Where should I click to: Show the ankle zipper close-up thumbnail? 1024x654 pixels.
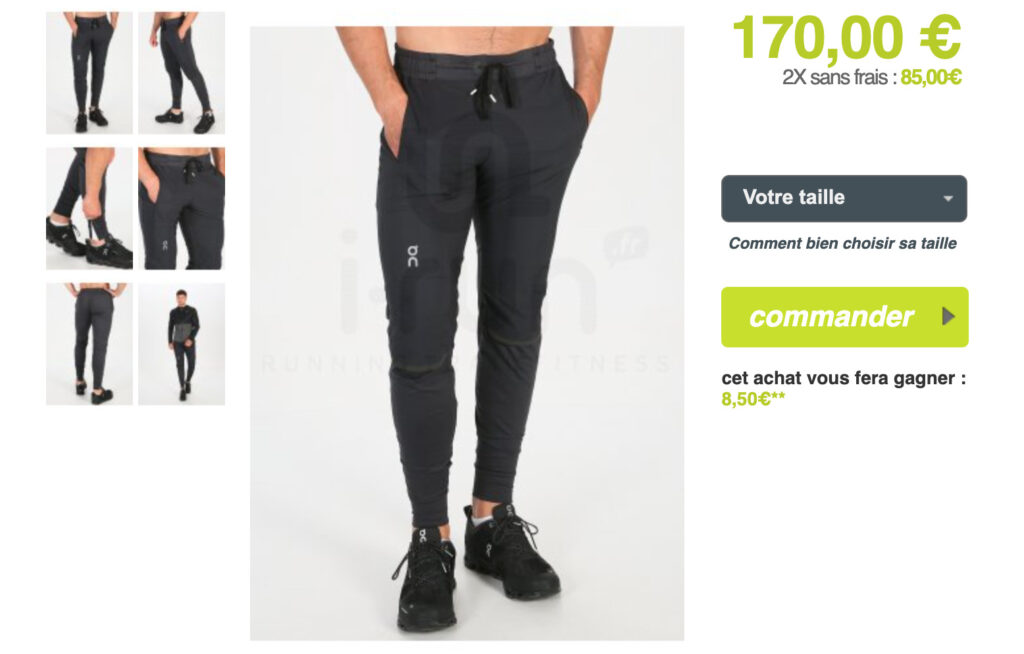pos(89,208)
